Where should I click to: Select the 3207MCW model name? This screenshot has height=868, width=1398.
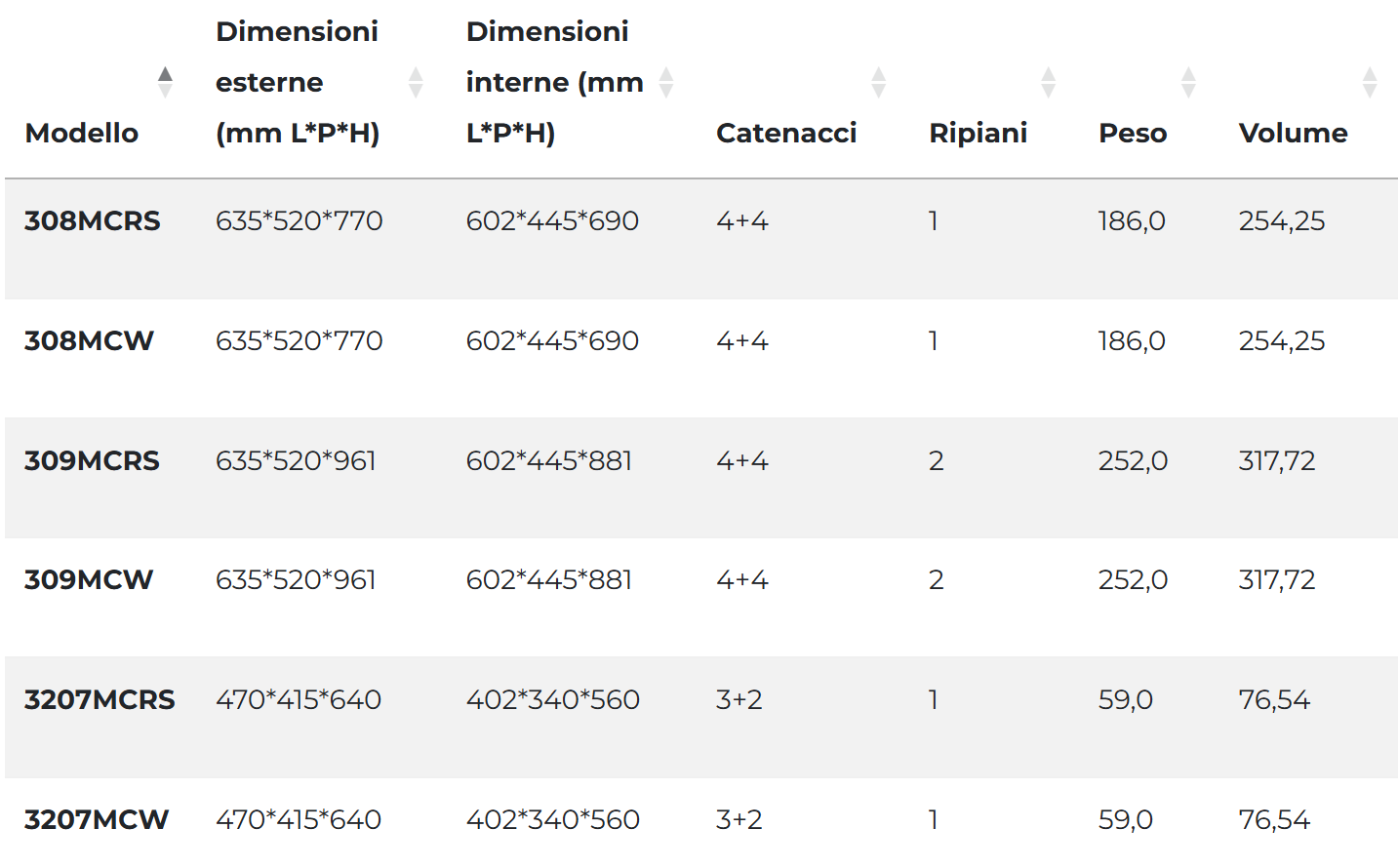97,819
